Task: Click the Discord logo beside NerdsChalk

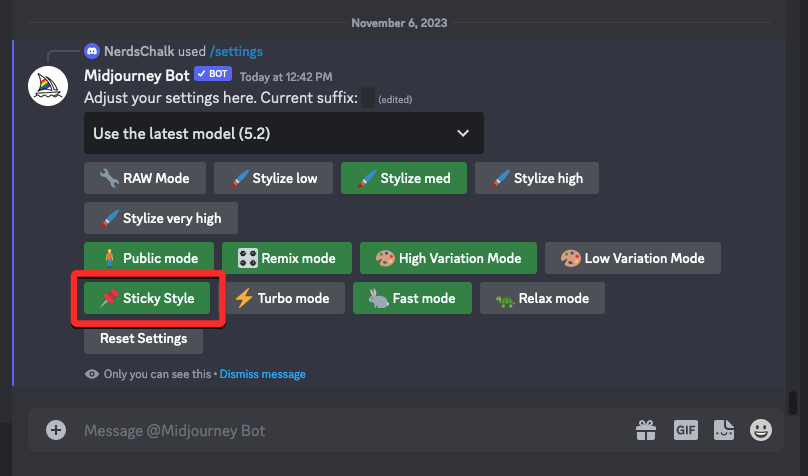Action: (92, 51)
